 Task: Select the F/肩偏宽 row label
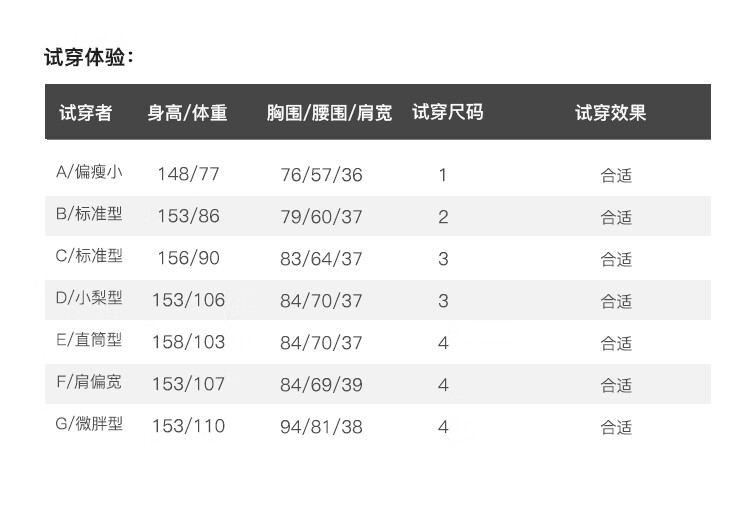pyautogui.click(x=89, y=383)
